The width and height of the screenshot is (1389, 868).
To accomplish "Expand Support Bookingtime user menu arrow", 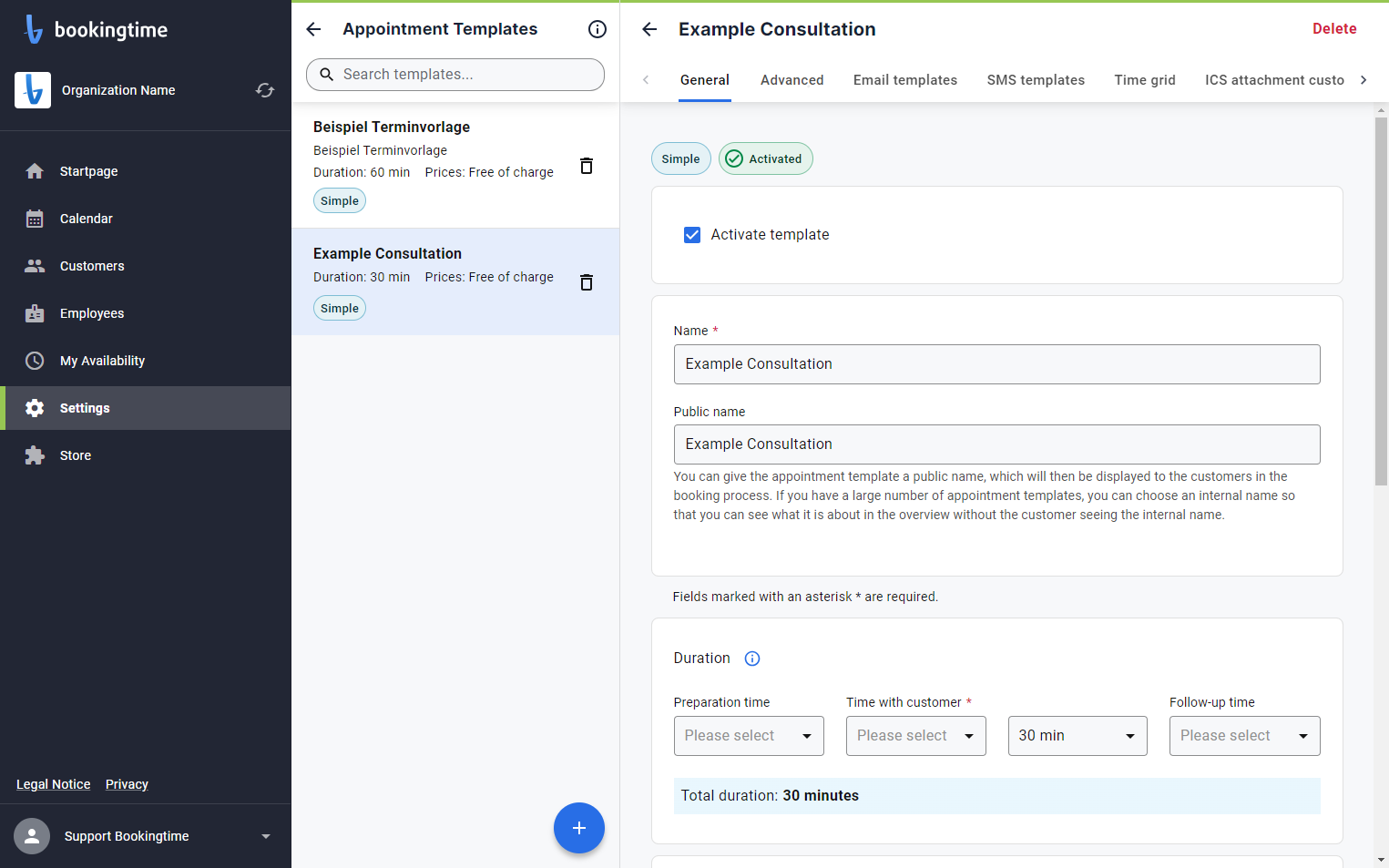I will coord(266,836).
